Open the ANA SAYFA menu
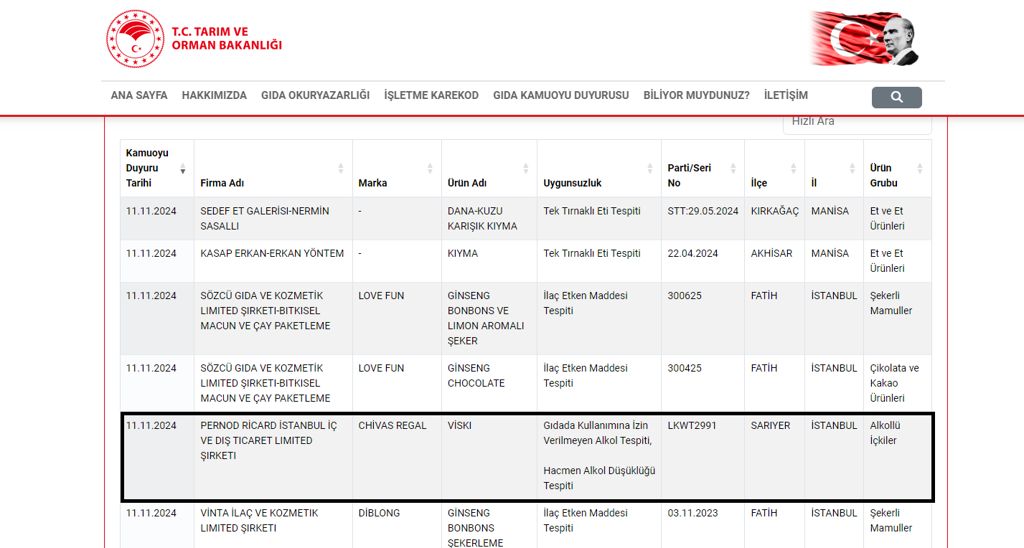1024x548 pixels. point(139,95)
